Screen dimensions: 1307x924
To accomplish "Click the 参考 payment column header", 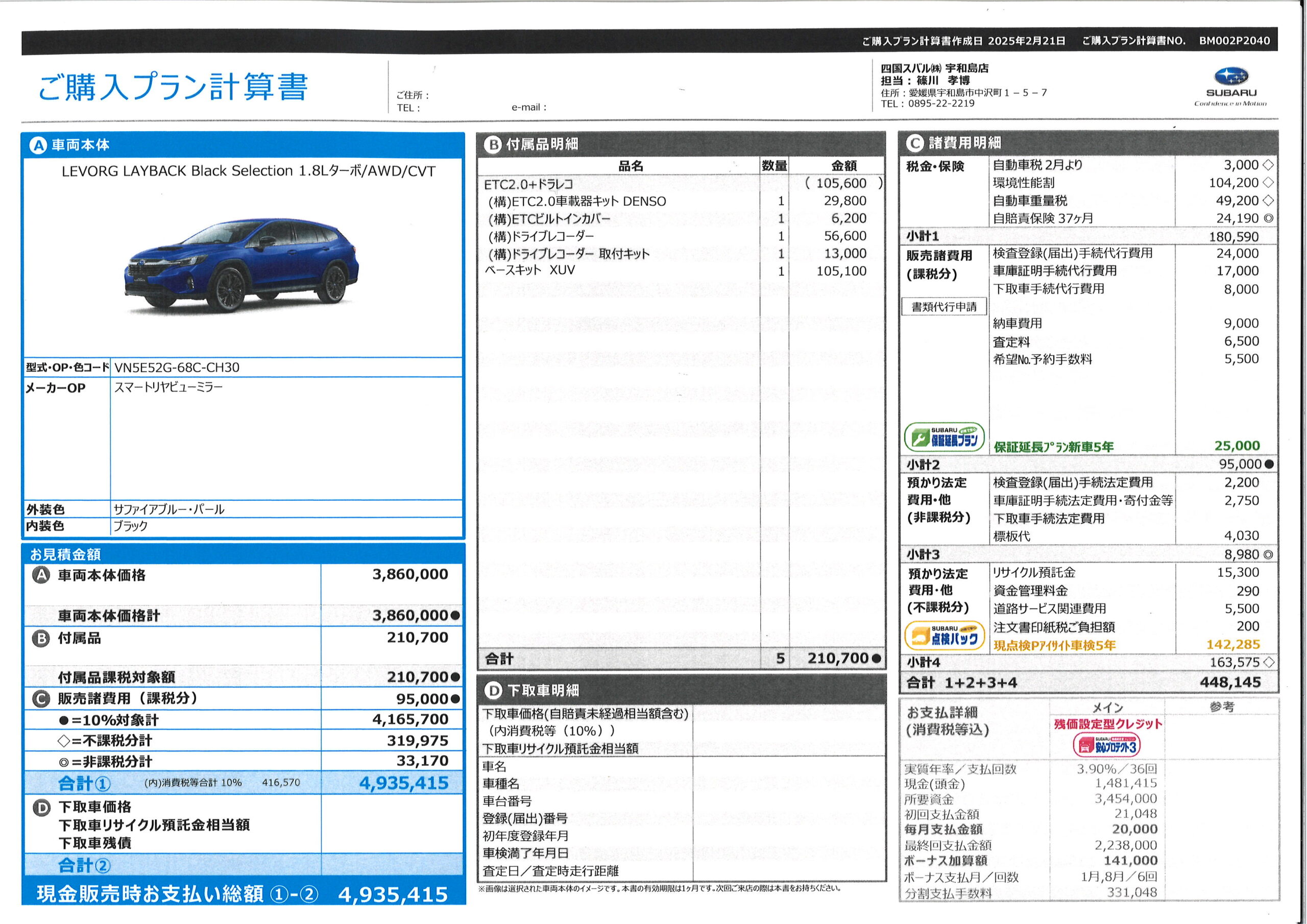I will [x=1222, y=707].
